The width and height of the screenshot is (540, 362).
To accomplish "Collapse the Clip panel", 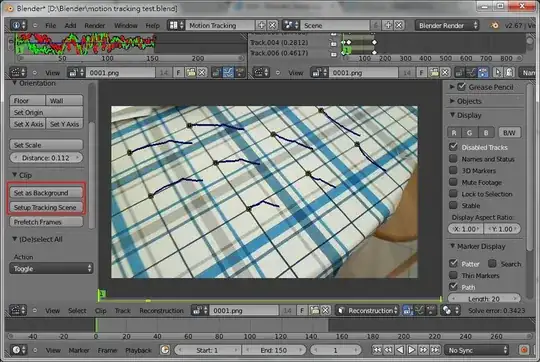I will click(15, 175).
